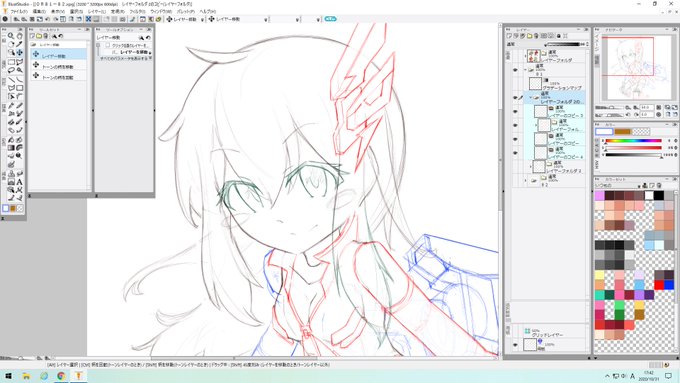
Task: Select トーンの柄を移動 sub tool
Action: coord(59,65)
